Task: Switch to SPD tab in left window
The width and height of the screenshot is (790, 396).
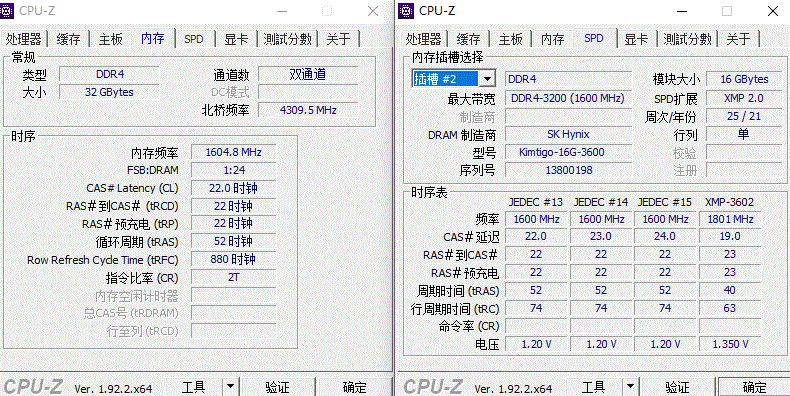Action: [x=193, y=39]
